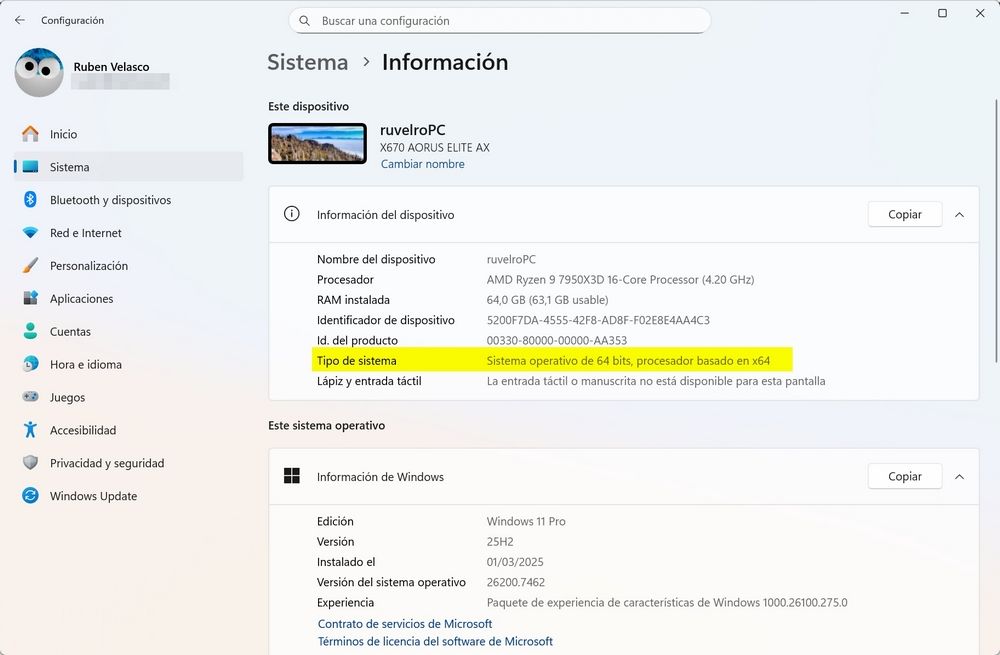Select Inicio in the sidebar
1000x655 pixels.
click(63, 134)
